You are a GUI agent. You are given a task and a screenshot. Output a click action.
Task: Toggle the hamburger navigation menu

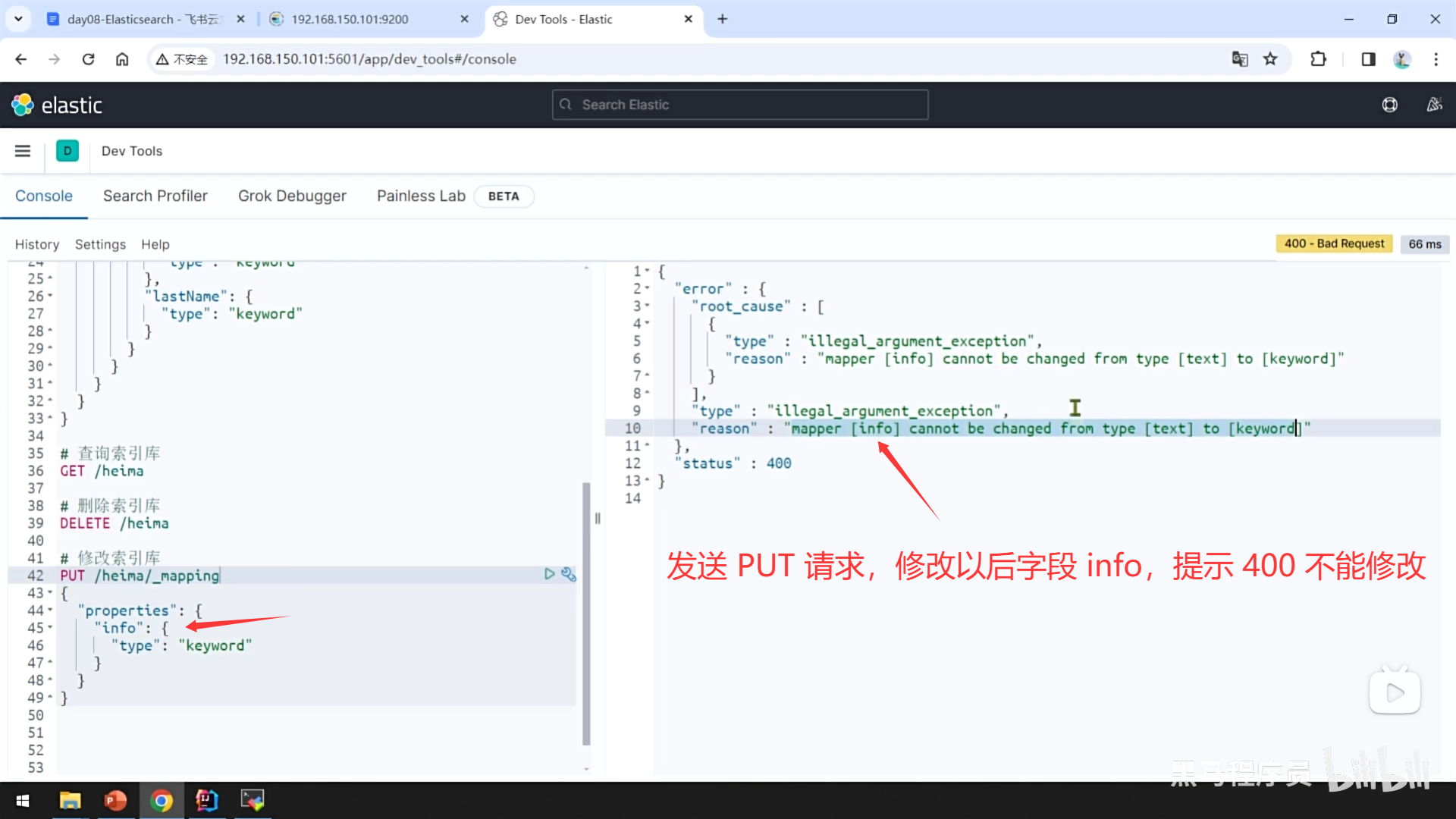(x=23, y=151)
